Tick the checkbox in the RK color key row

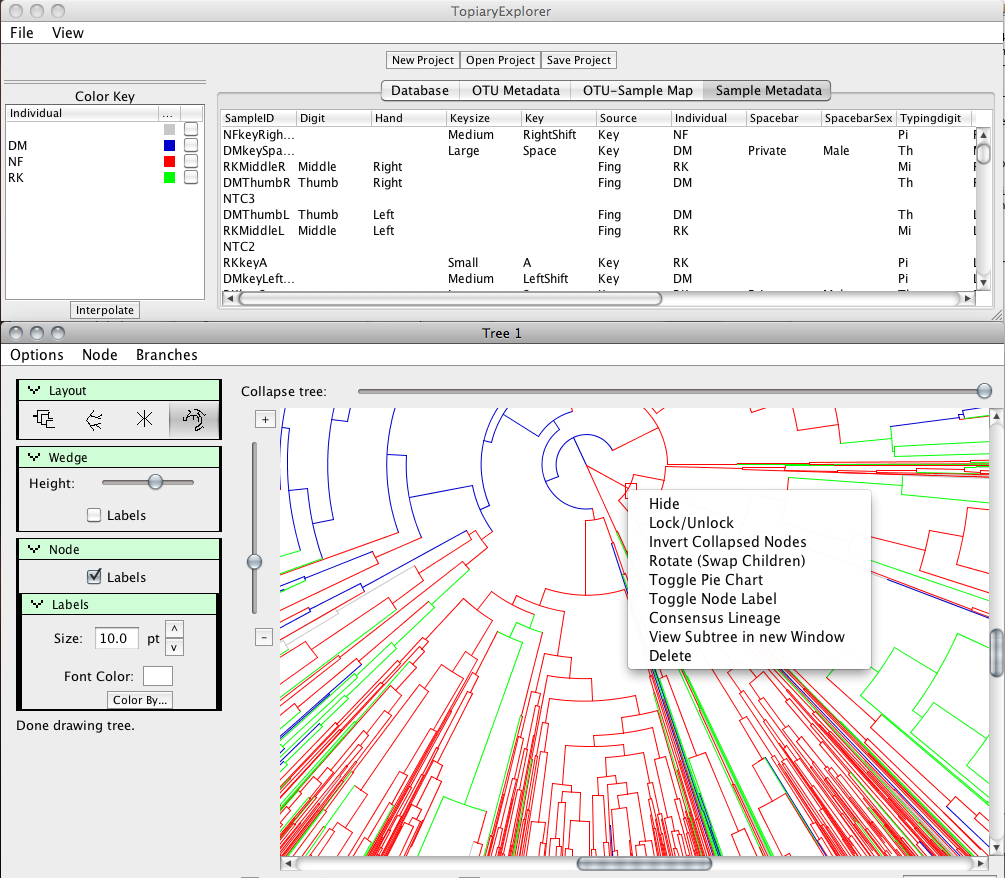coord(191,177)
